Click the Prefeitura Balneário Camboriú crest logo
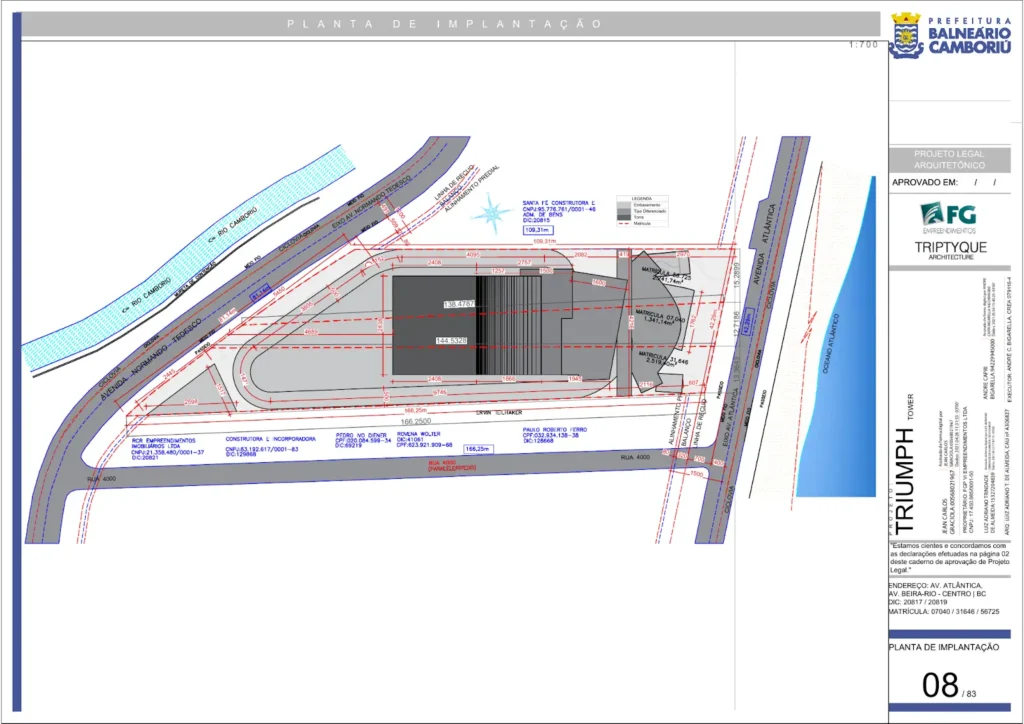This screenshot has width=1024, height=724. point(905,36)
